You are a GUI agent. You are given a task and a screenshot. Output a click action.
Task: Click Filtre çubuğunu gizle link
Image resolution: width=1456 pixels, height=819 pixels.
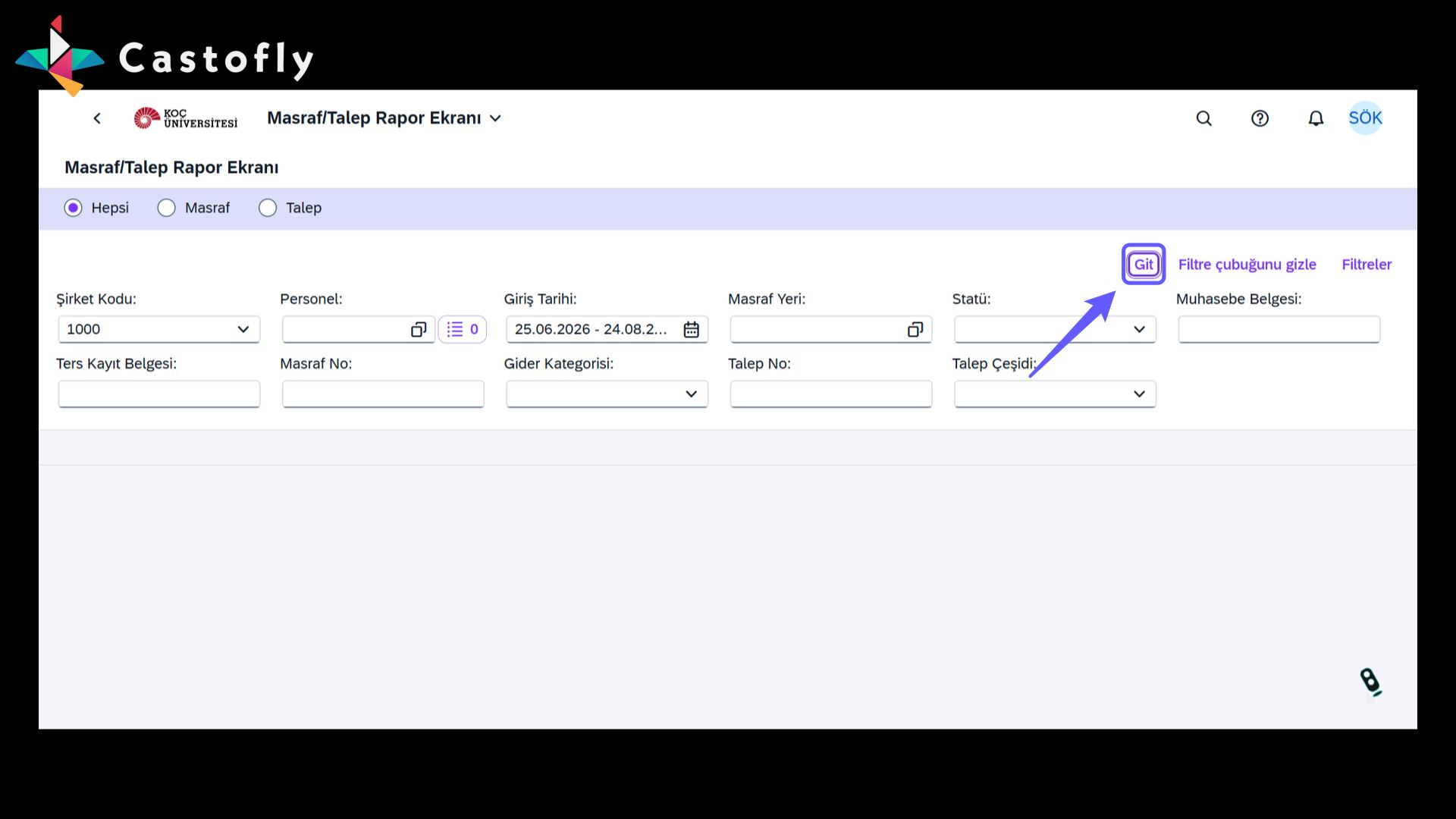1247,264
